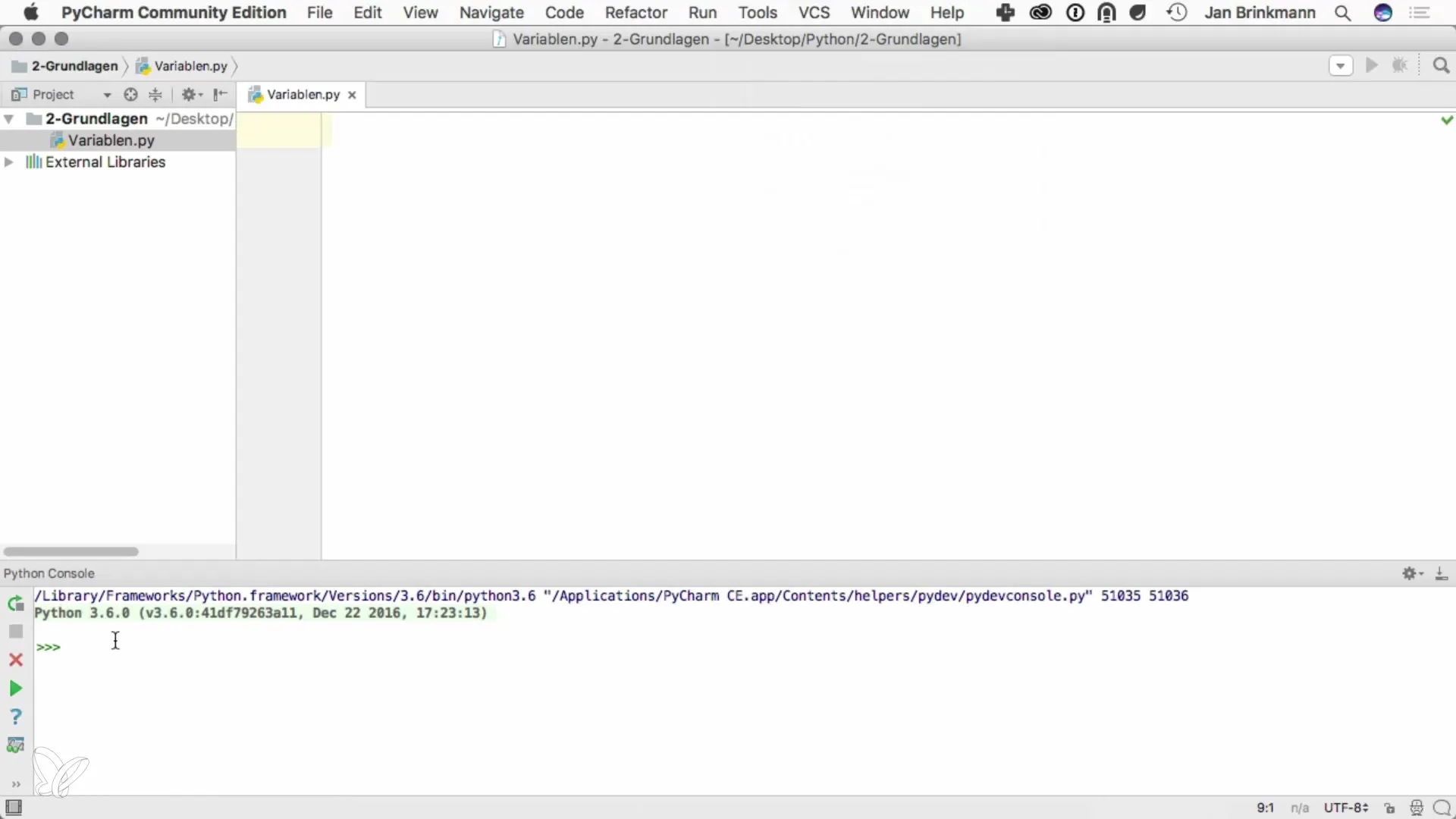This screenshot has height=819, width=1456.
Task: Click Creative Cloud menu bar icon
Action: pyautogui.click(x=1040, y=13)
